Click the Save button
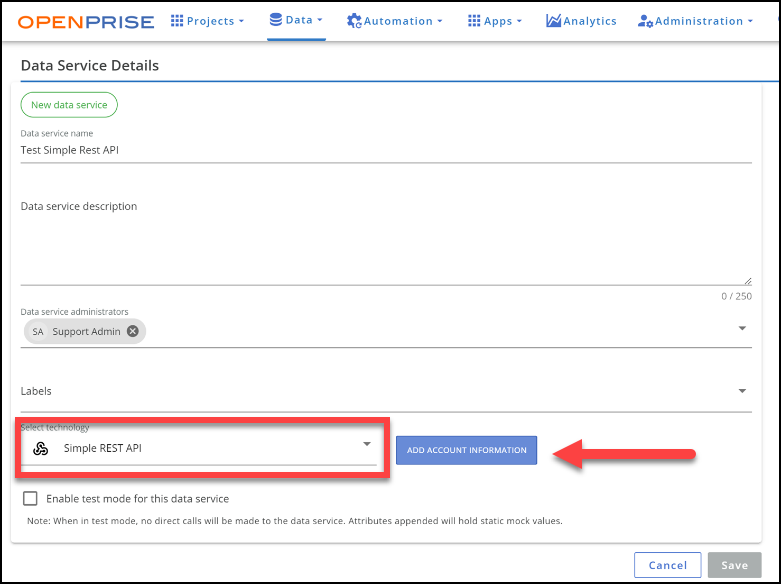Screen dimensions: 781x584 [735, 565]
